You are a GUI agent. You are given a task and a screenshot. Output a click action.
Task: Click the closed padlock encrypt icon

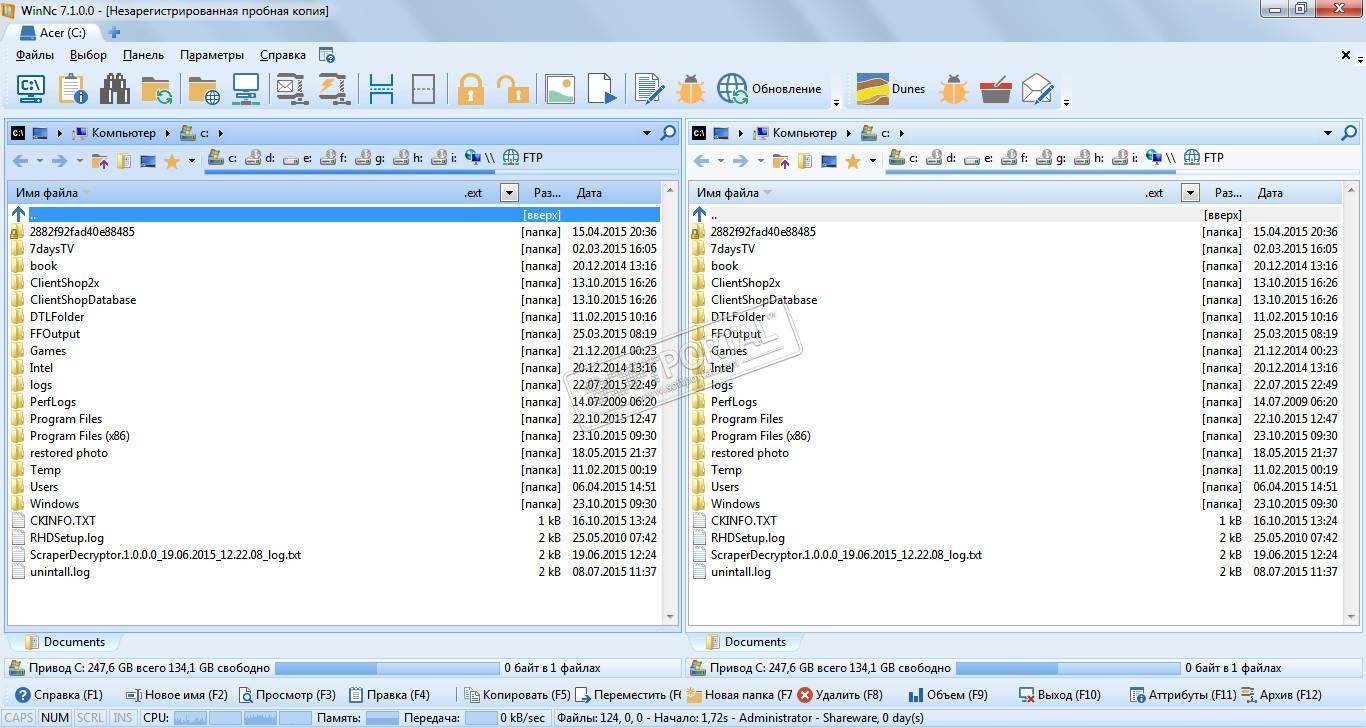[471, 89]
